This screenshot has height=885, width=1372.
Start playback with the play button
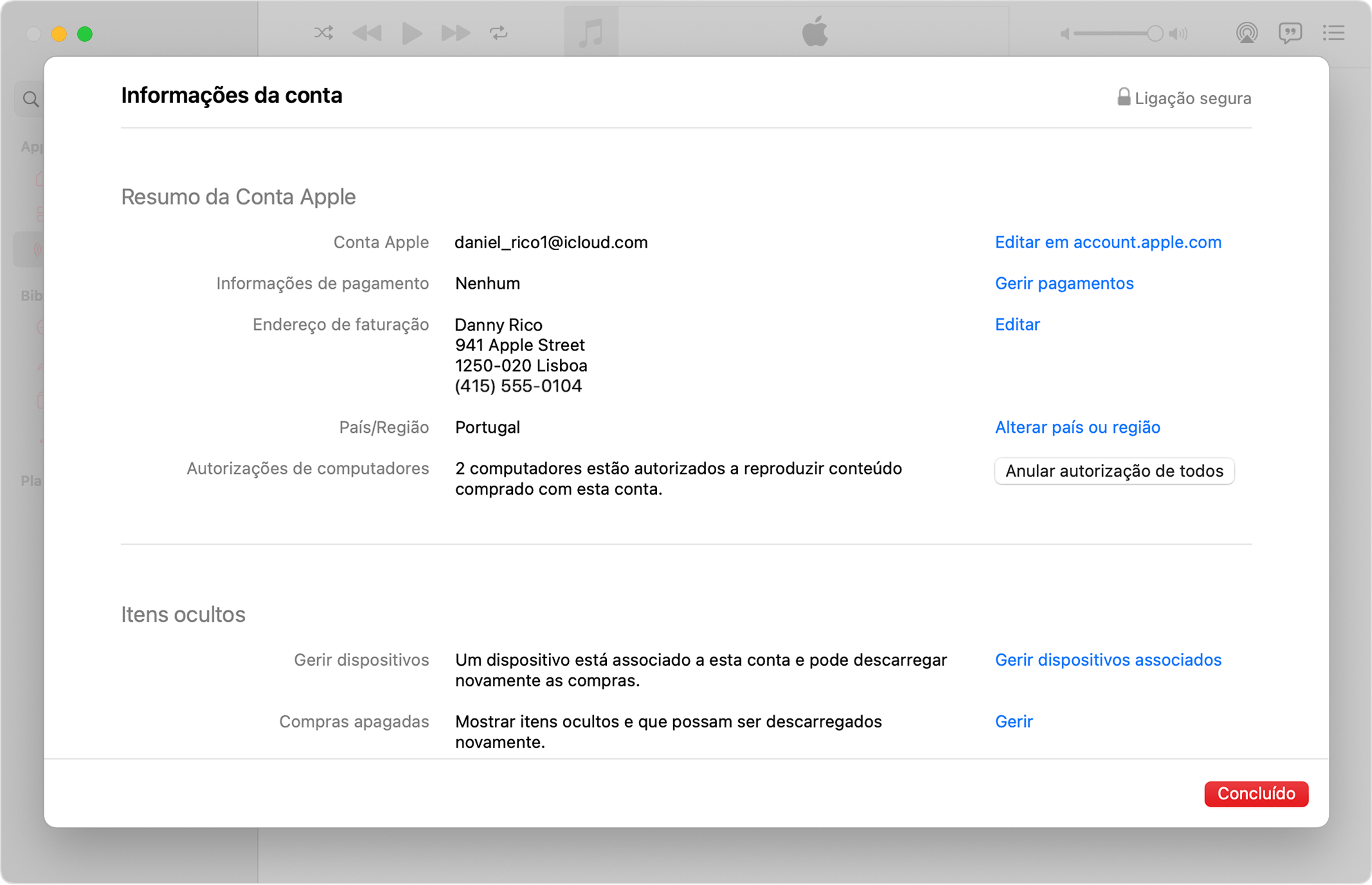coord(412,33)
